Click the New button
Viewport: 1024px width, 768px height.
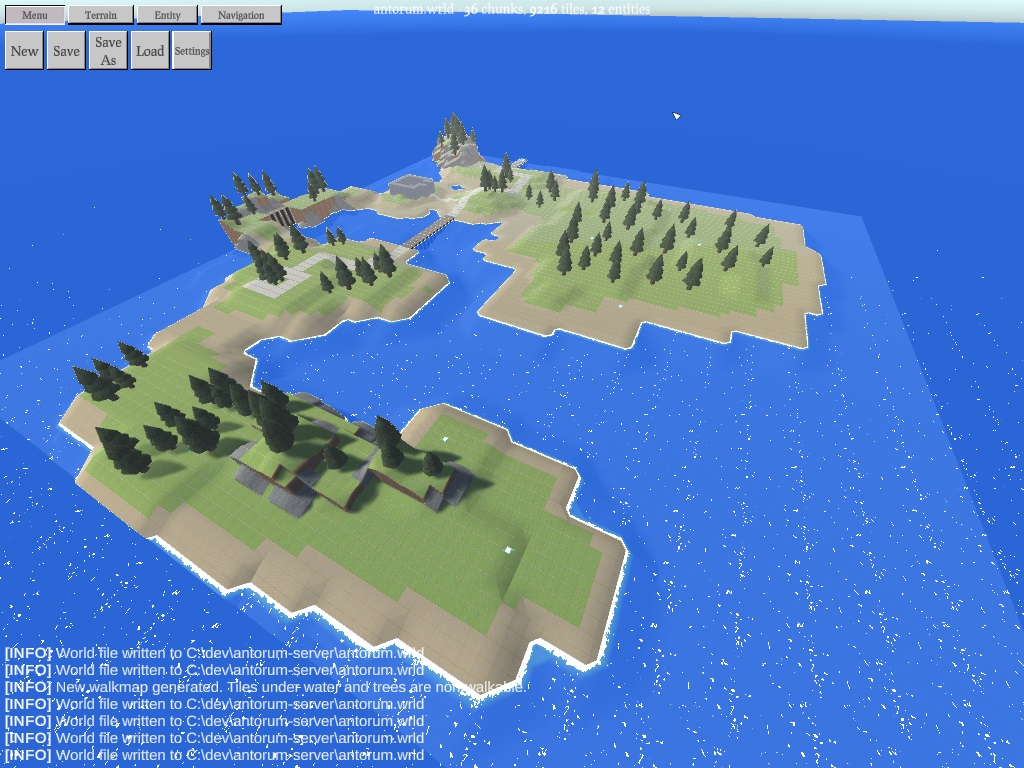(25, 51)
